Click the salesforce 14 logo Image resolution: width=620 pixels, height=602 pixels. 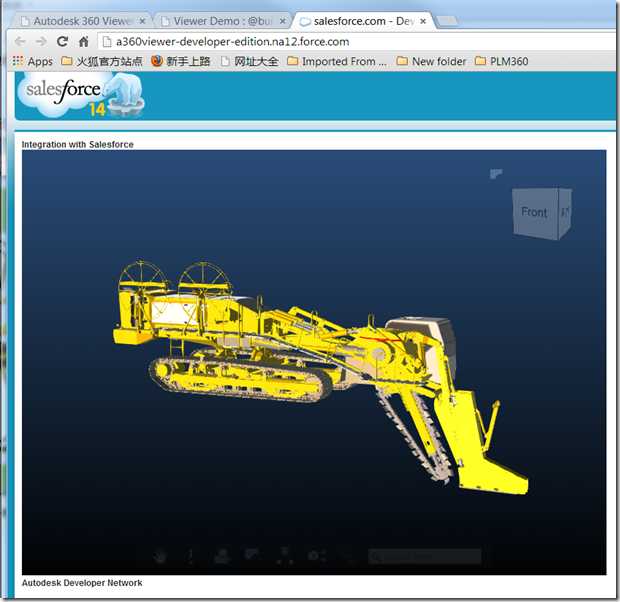click(81, 96)
